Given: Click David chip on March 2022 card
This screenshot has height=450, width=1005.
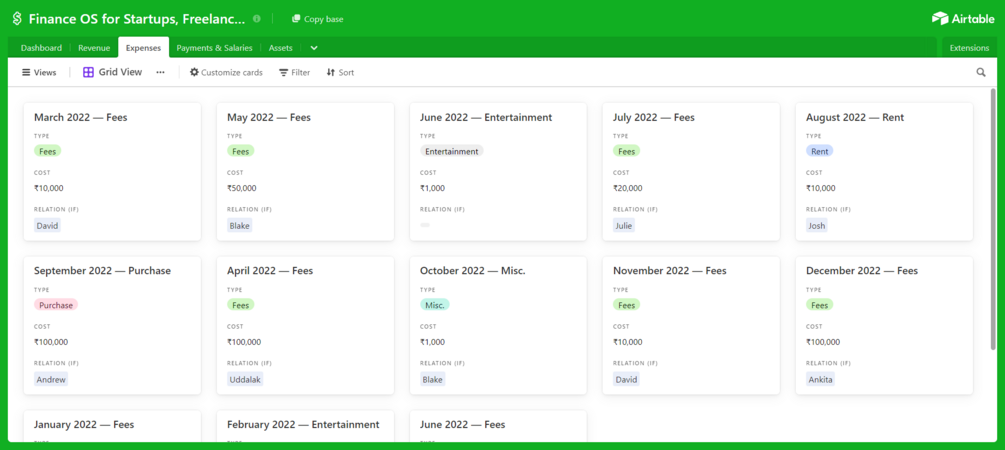Looking at the screenshot, I should click(47, 226).
